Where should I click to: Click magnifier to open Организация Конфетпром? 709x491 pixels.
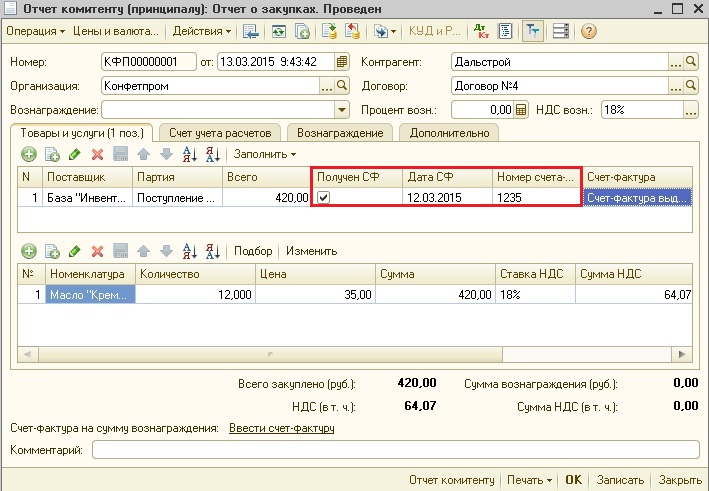point(342,86)
